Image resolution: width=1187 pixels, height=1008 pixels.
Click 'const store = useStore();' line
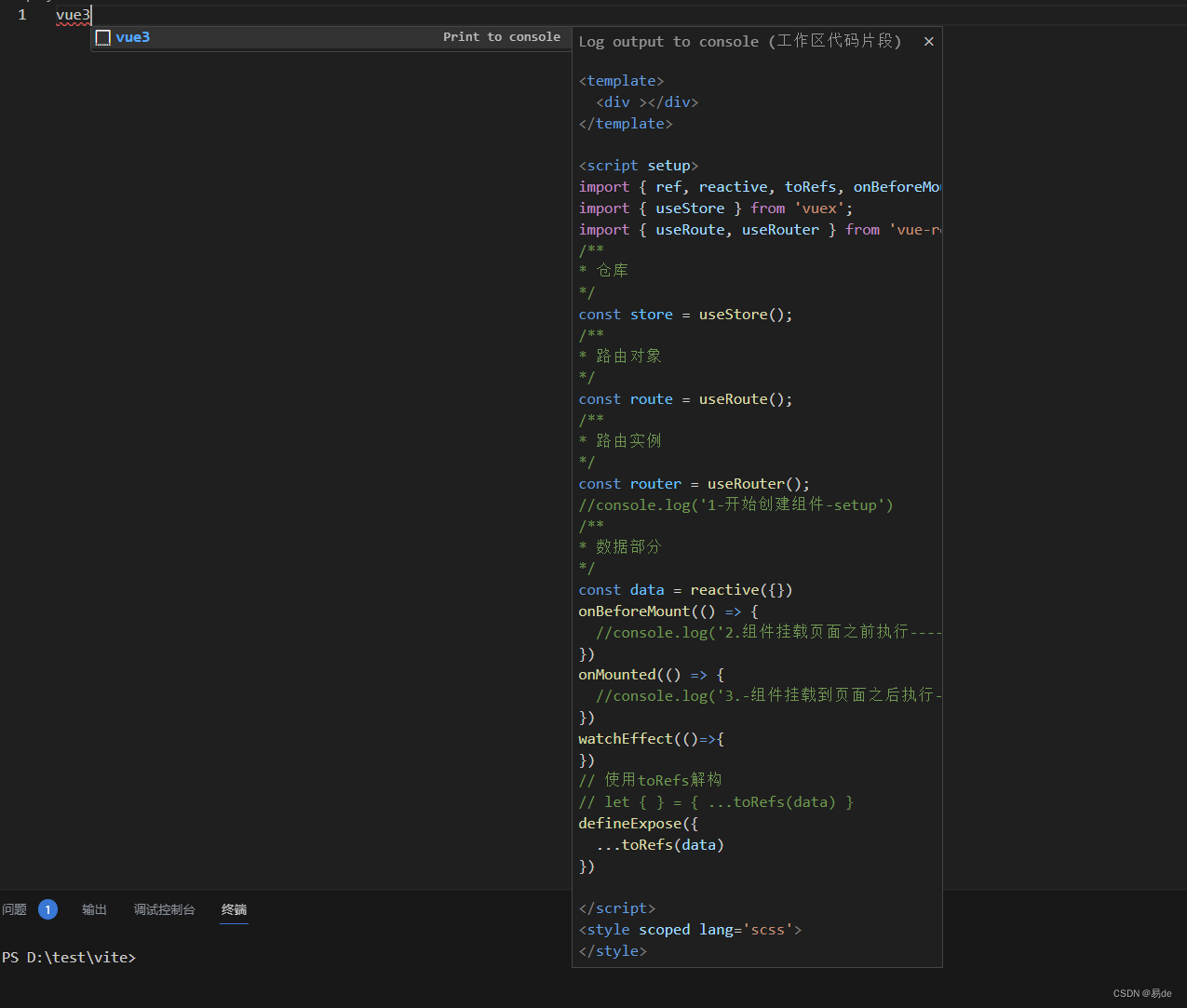pyautogui.click(x=686, y=315)
